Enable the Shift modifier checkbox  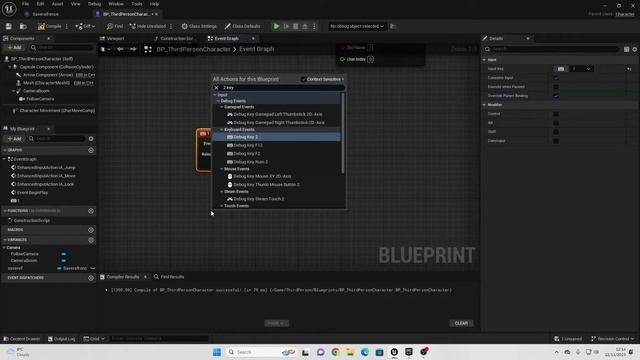pyautogui.click(x=556, y=132)
